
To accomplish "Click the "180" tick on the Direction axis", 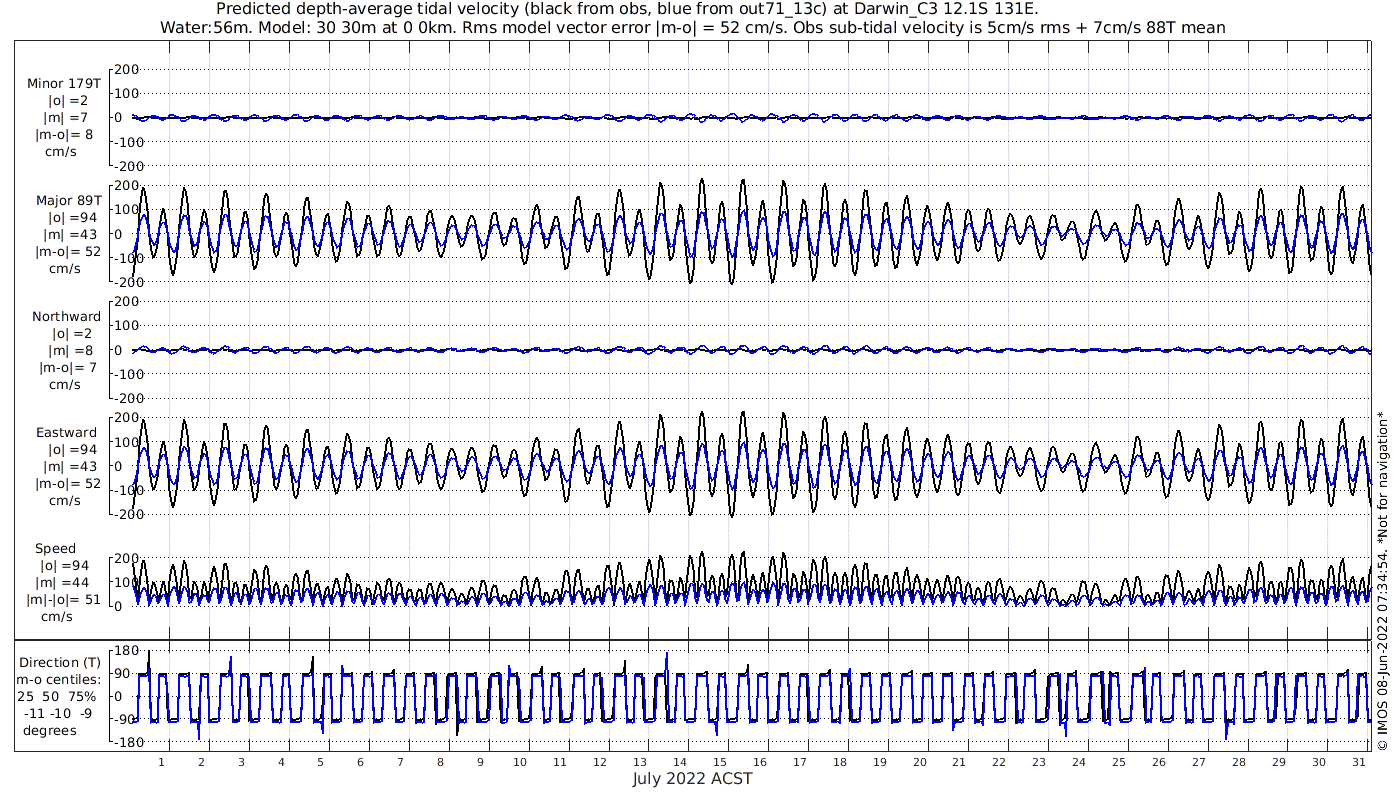I will [125, 653].
